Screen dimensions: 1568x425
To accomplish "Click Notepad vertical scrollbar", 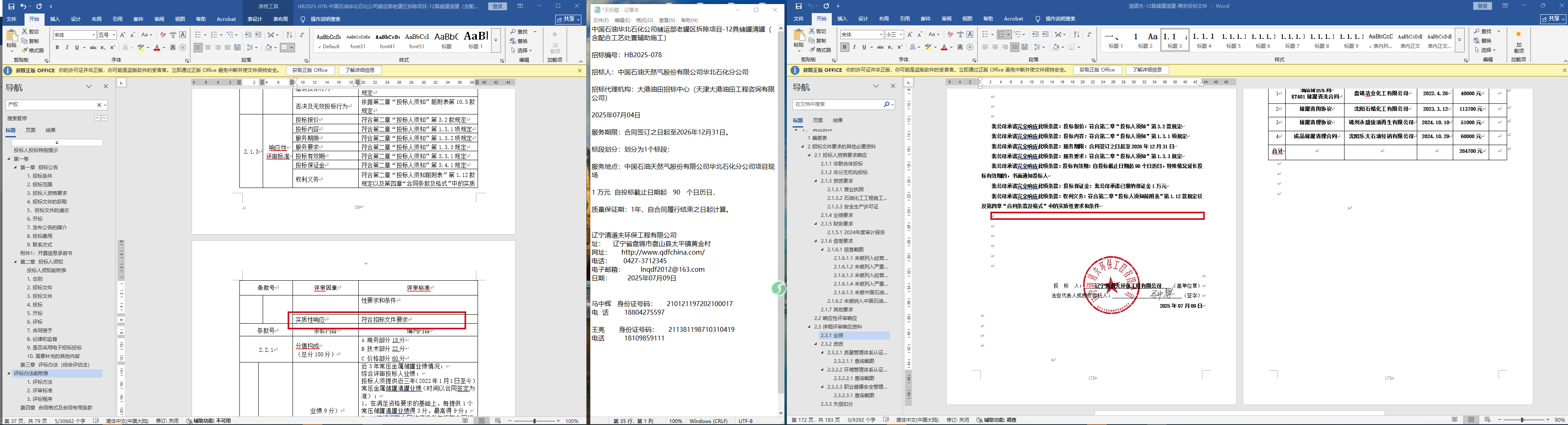I will click(x=781, y=221).
